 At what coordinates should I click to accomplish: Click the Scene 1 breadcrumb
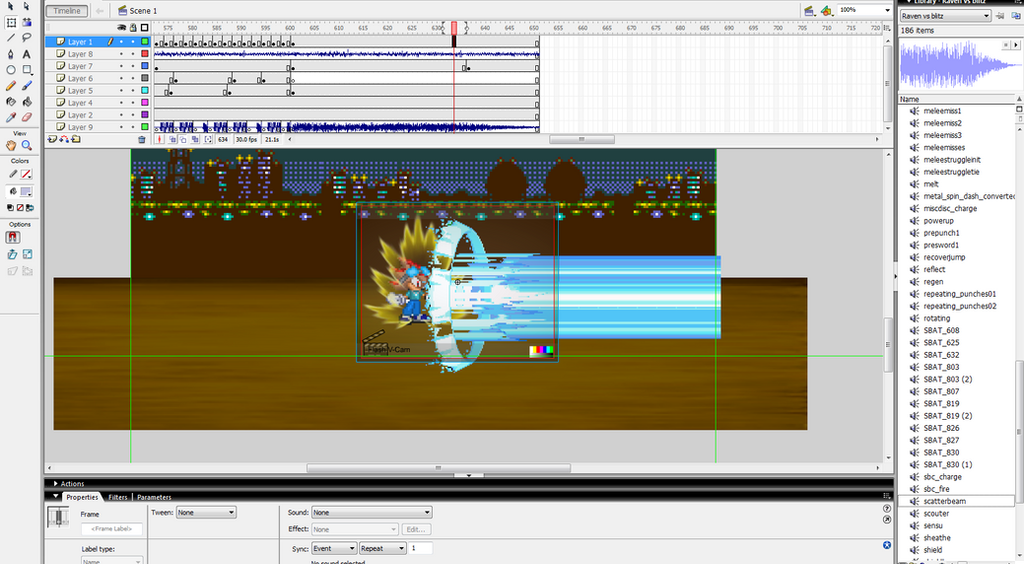[137, 10]
